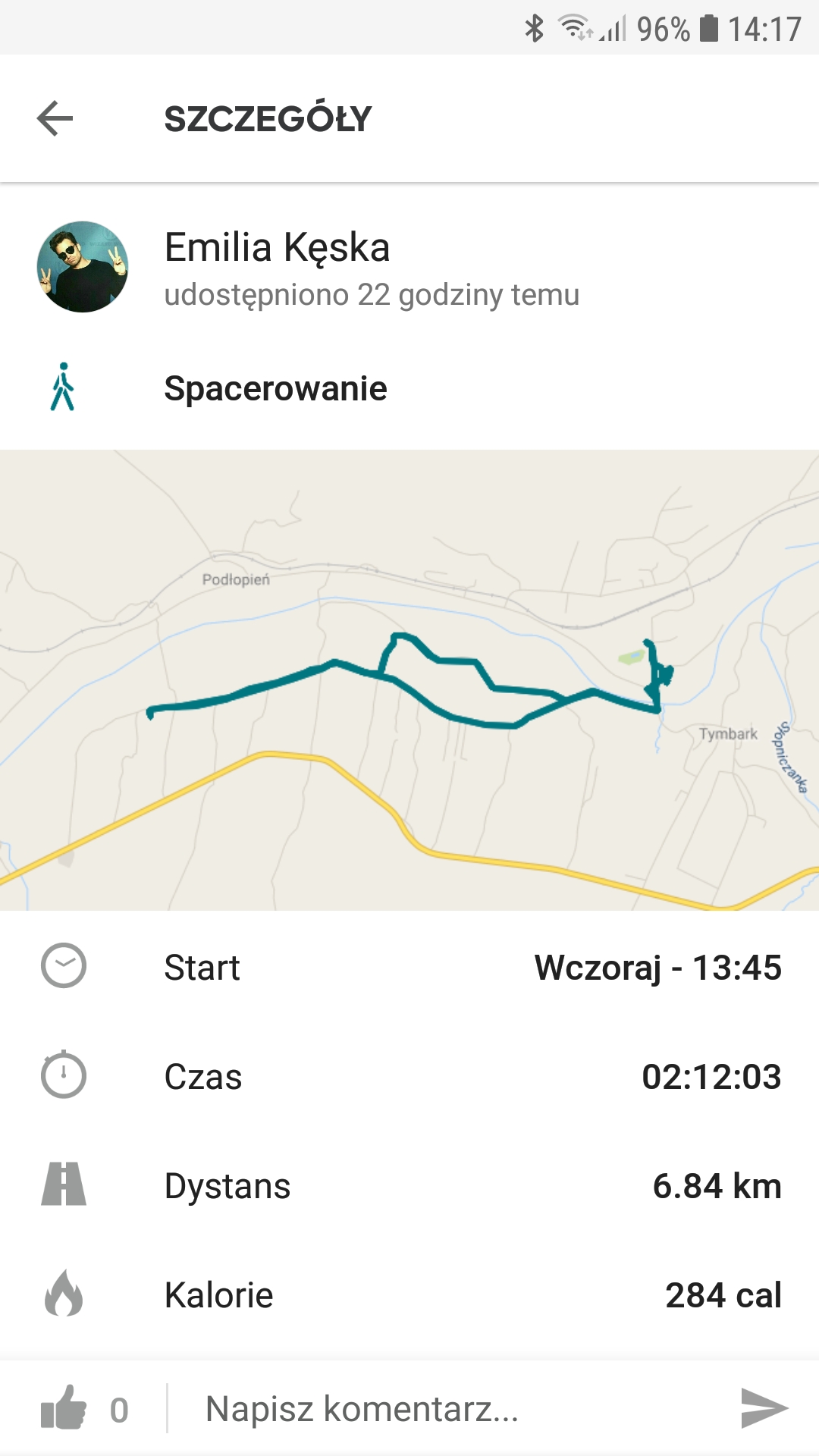Image resolution: width=819 pixels, height=1456 pixels.
Task: Tap the walking activity icon
Action: pos(63,388)
